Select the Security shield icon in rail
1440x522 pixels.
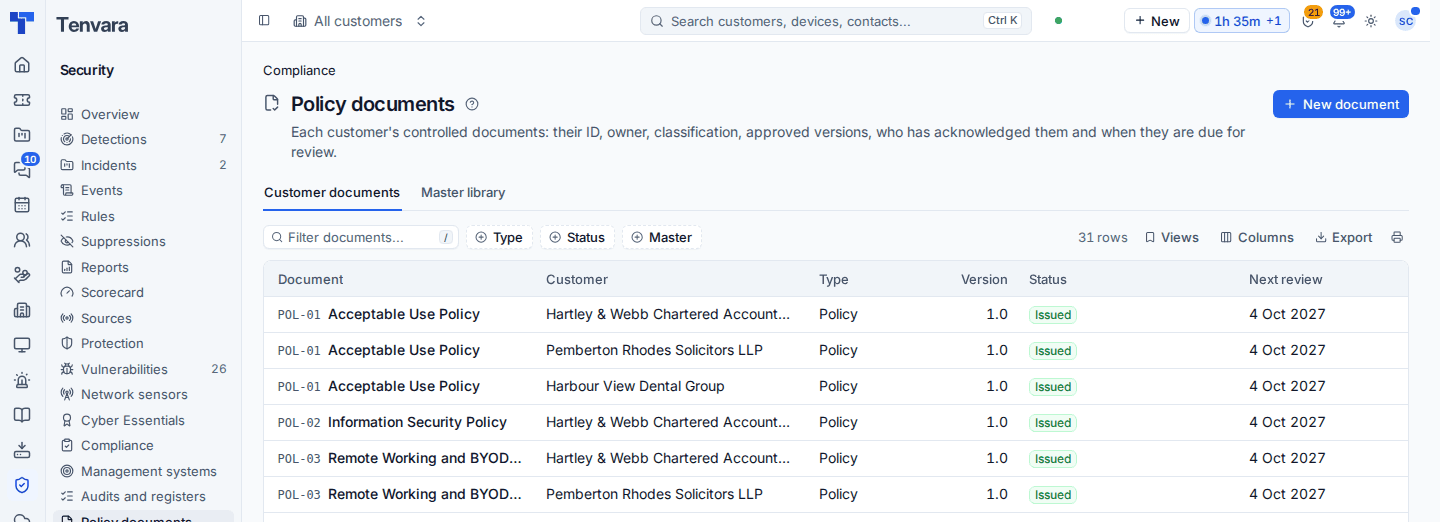pyautogui.click(x=22, y=485)
